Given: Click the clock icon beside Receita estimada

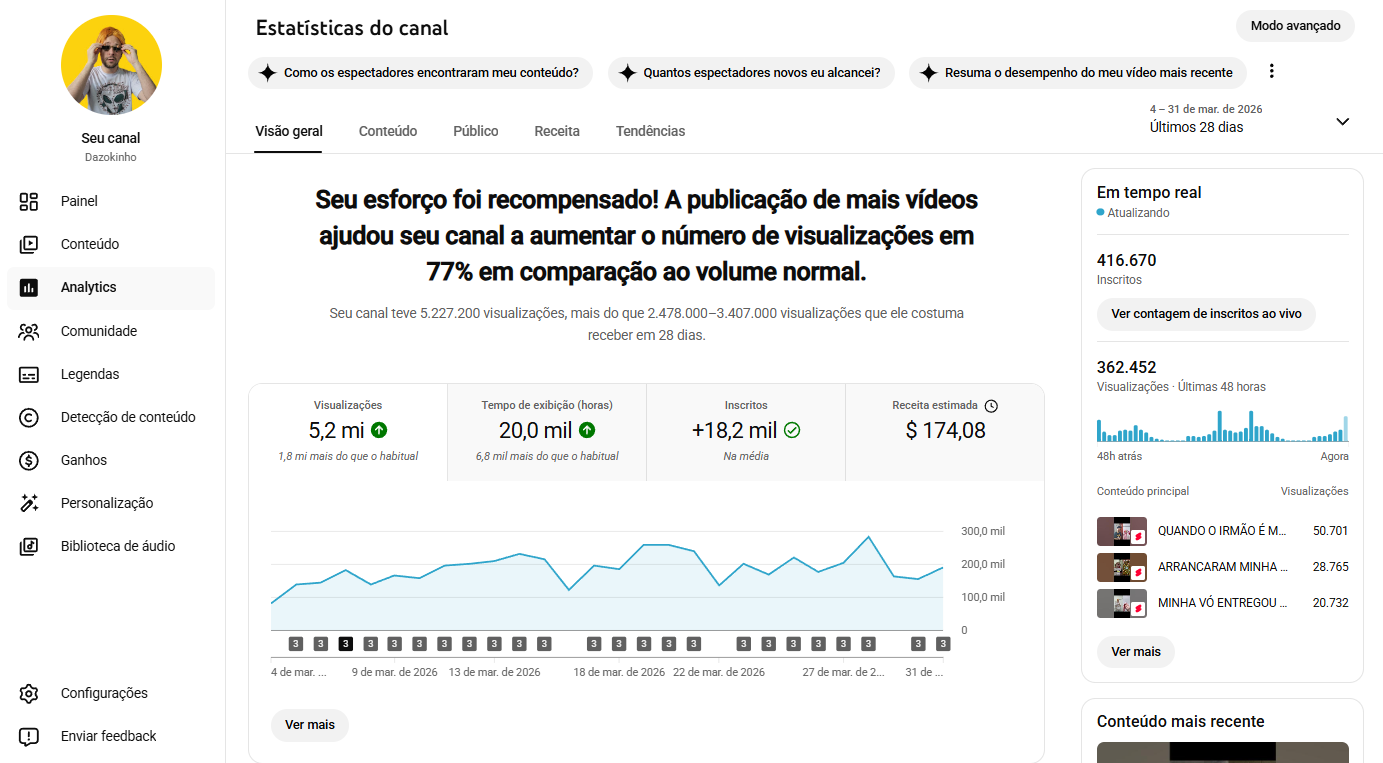Looking at the screenshot, I should (x=991, y=406).
